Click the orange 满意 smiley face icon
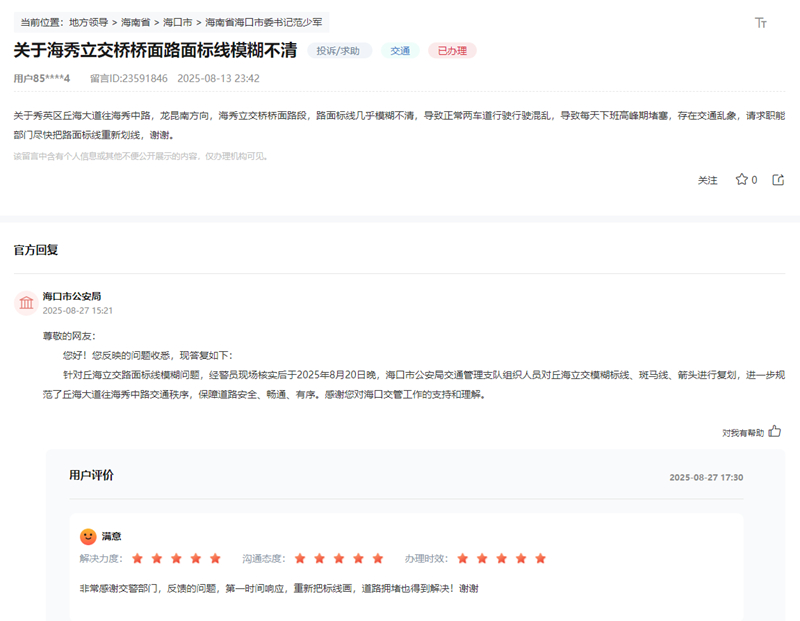 coord(88,536)
